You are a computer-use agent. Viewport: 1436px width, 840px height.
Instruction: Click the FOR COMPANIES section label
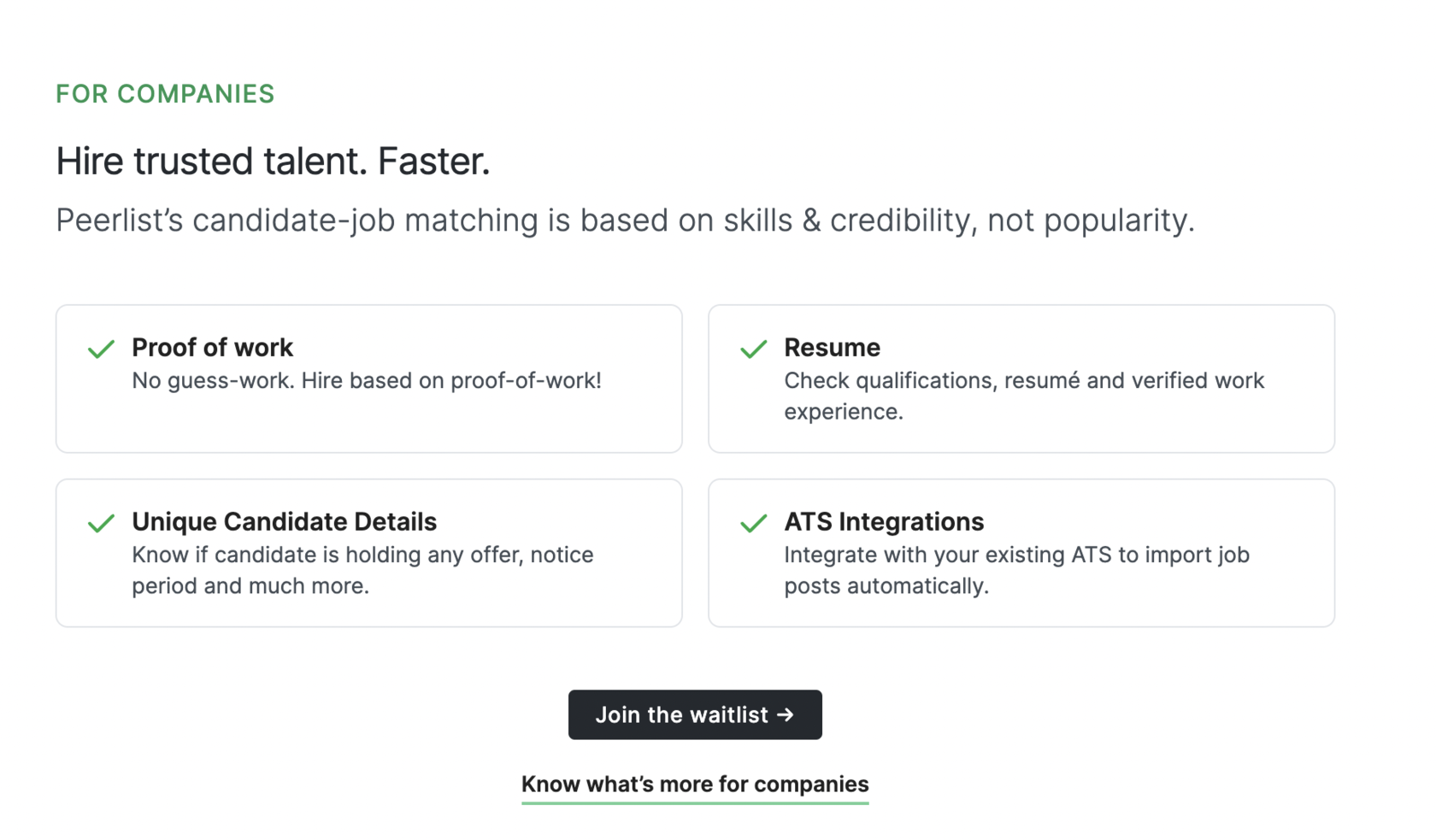(165, 94)
